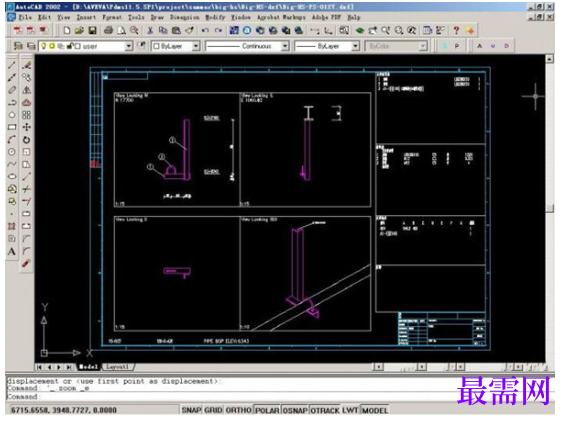Click the Undo arrow icon

click(205, 30)
